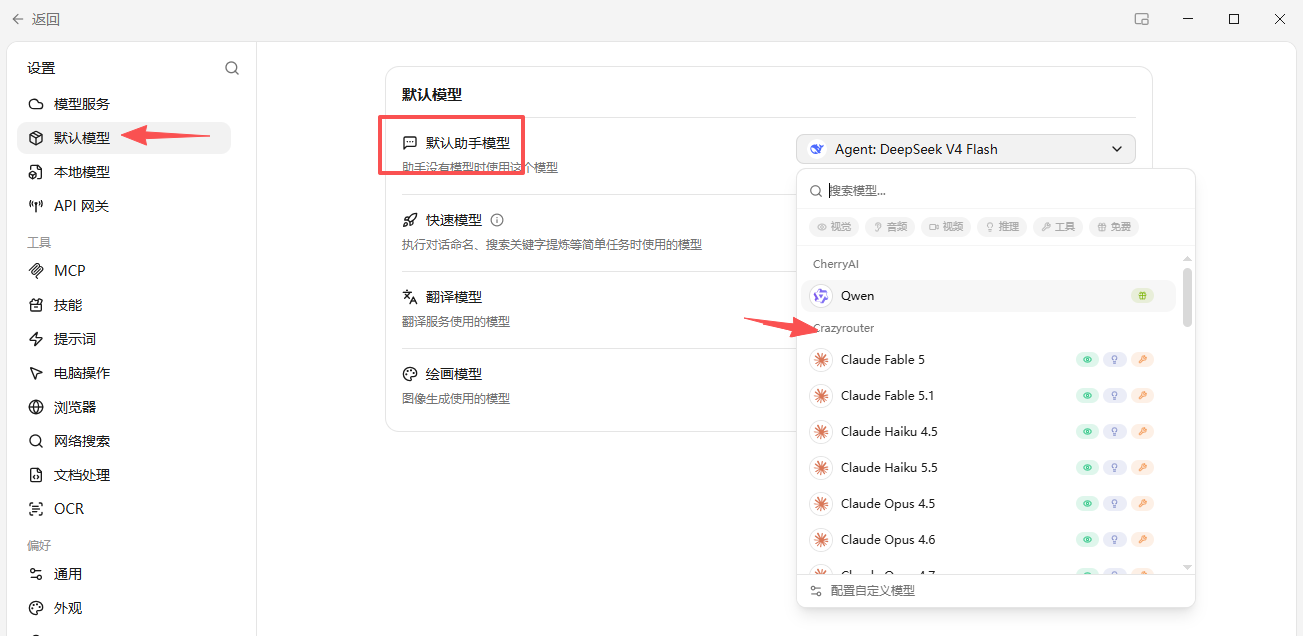
Task: Click the 浏览器 globe icon
Action: click(36, 407)
